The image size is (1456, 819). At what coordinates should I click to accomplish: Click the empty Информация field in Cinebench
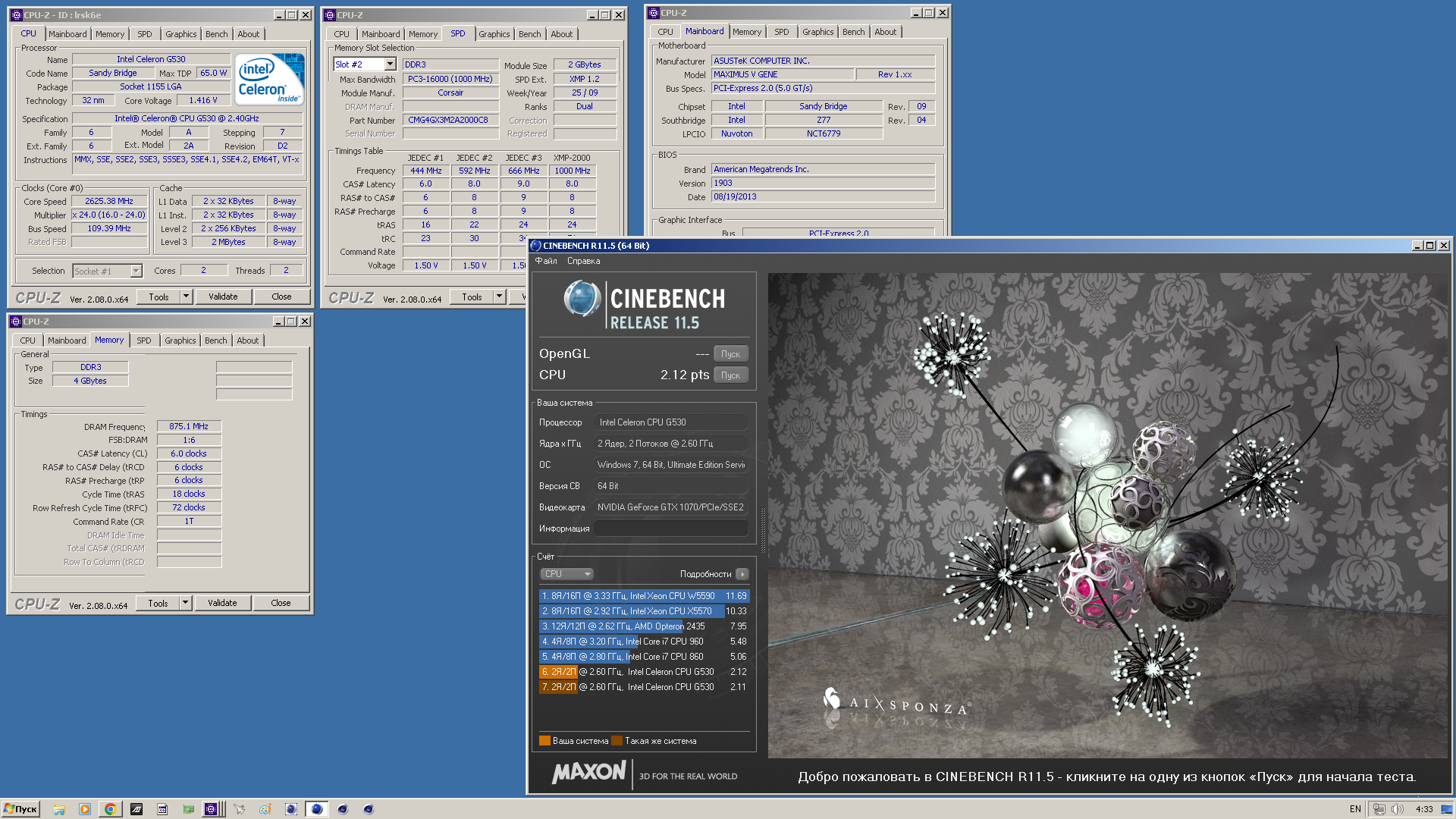(672, 529)
